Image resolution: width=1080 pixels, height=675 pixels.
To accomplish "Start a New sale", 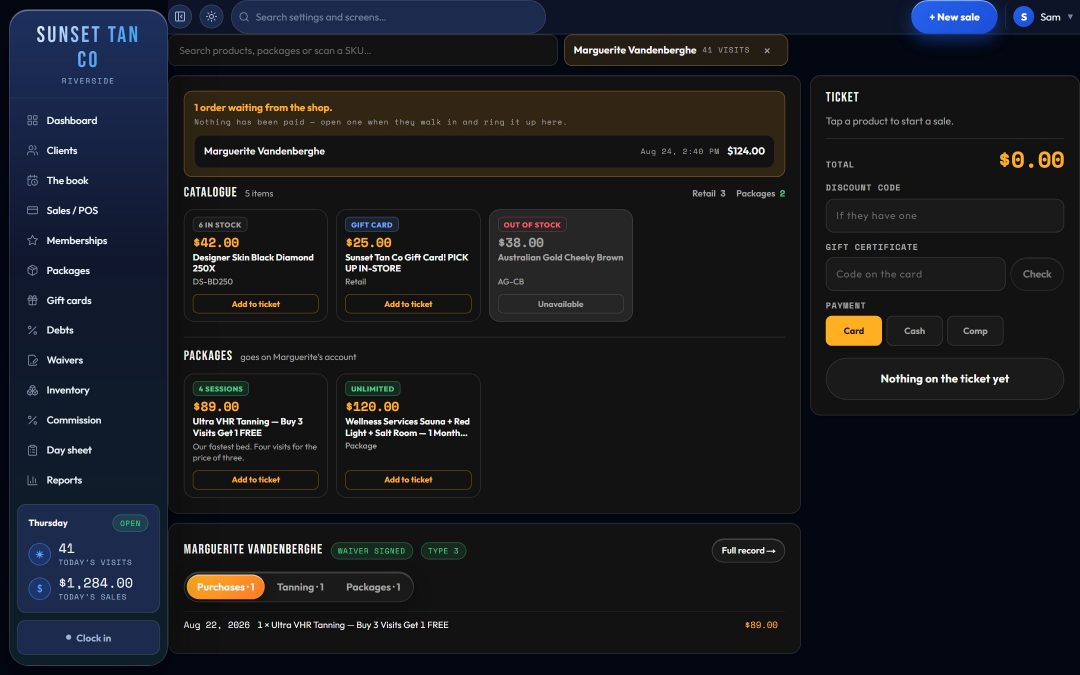I will click(954, 17).
